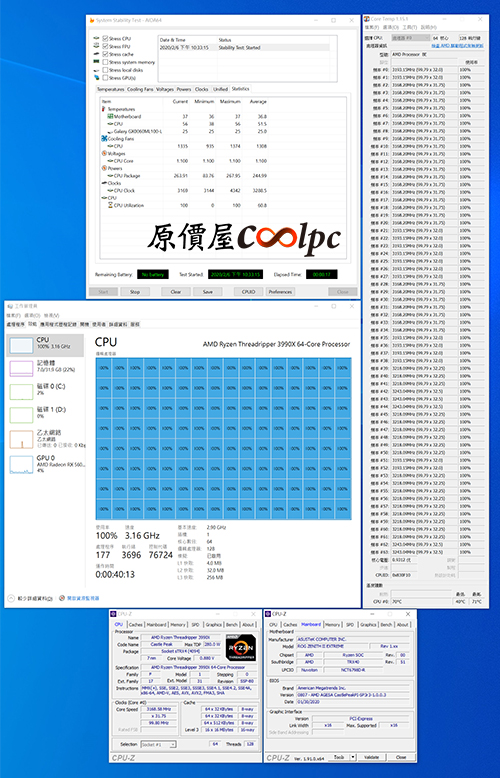Image resolution: width=500 pixels, height=778 pixels.
Task: Click the Stop button in AIDA64
Action: point(135,292)
